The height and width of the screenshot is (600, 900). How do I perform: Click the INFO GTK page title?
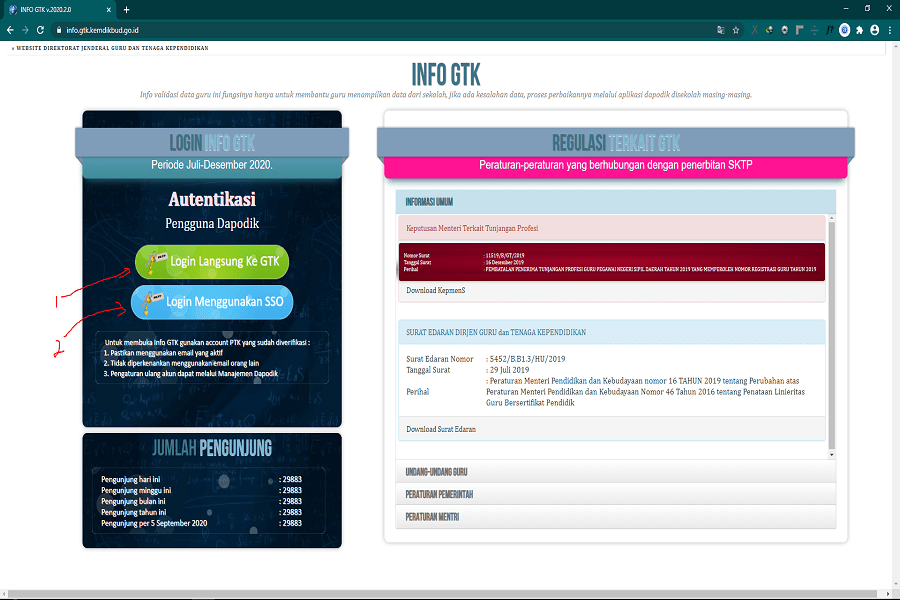(x=446, y=75)
